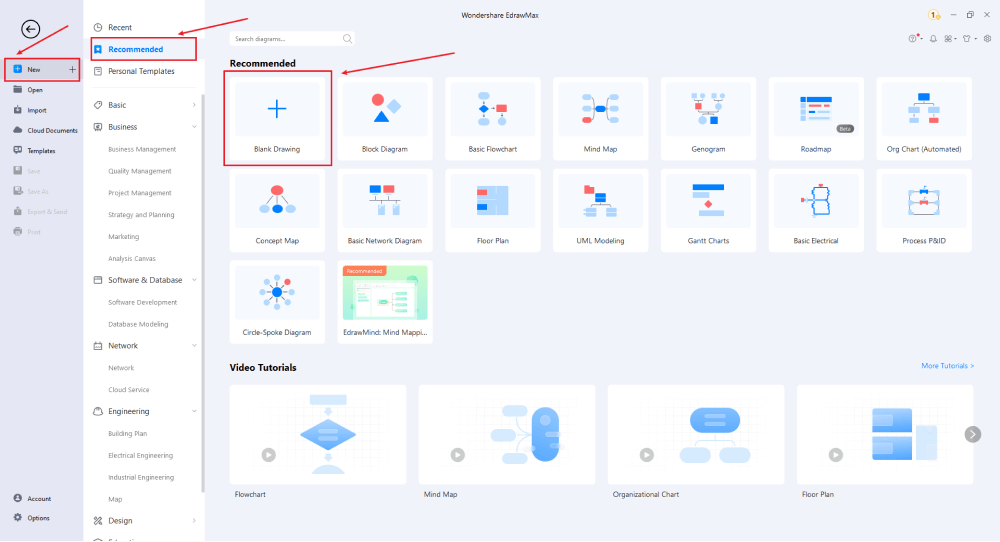Open the EdrawMind Mind Mapping promo card

point(385,302)
